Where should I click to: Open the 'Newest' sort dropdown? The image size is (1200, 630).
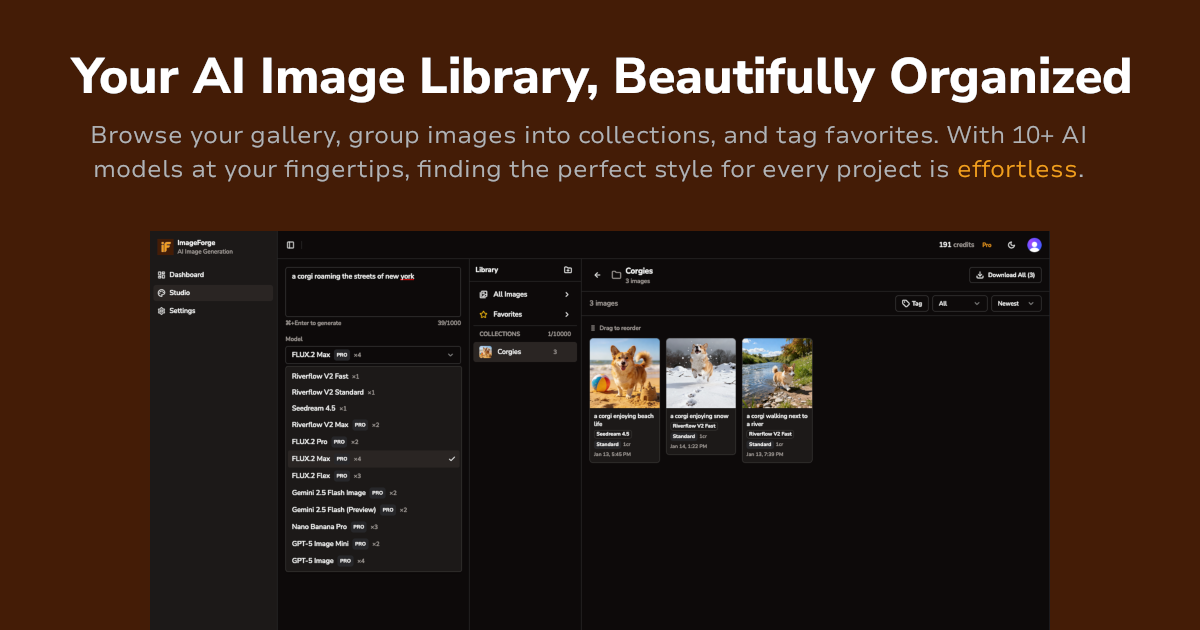pos(1016,303)
